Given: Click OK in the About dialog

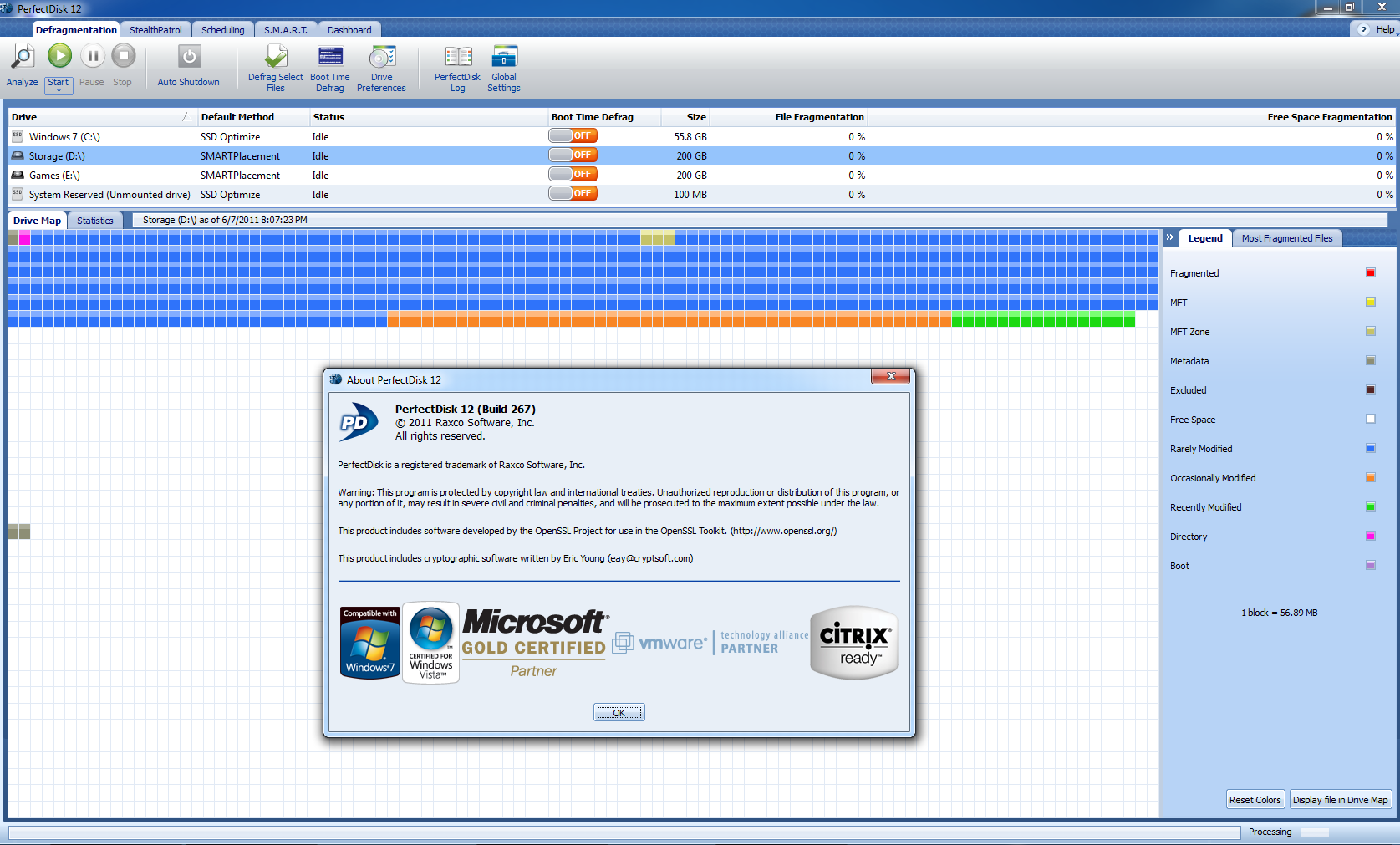Looking at the screenshot, I should pos(619,713).
